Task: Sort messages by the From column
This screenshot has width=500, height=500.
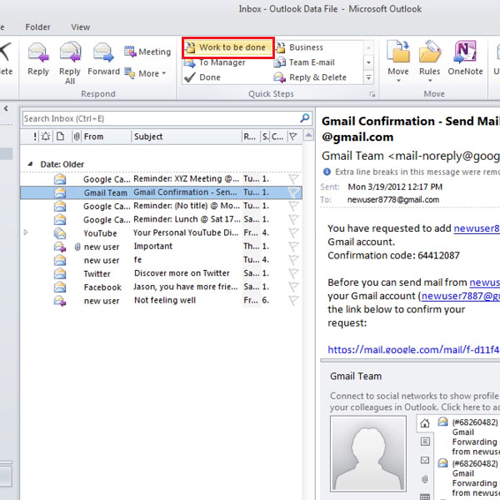Action: pos(107,136)
